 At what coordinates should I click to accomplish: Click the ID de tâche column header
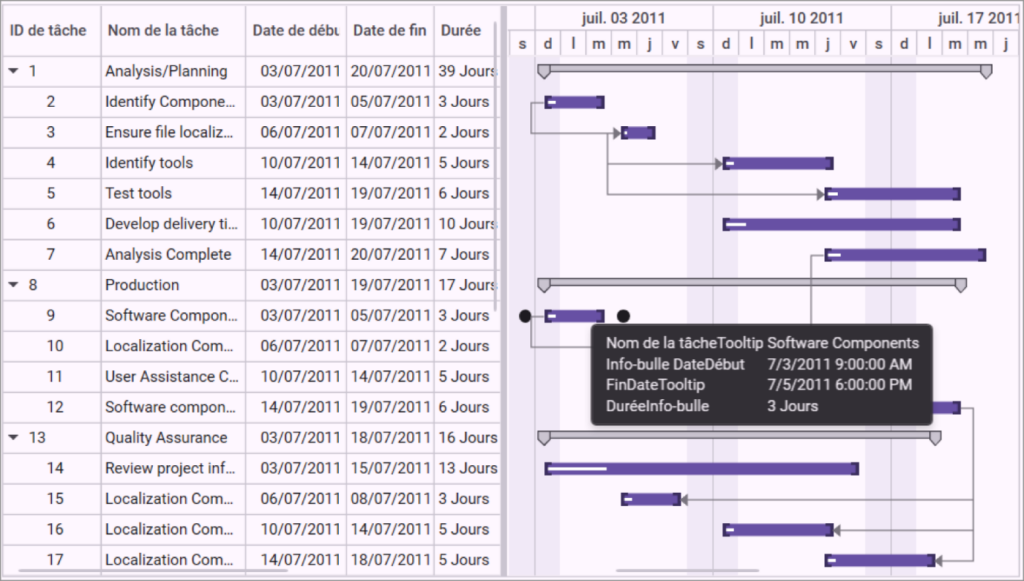coord(48,30)
